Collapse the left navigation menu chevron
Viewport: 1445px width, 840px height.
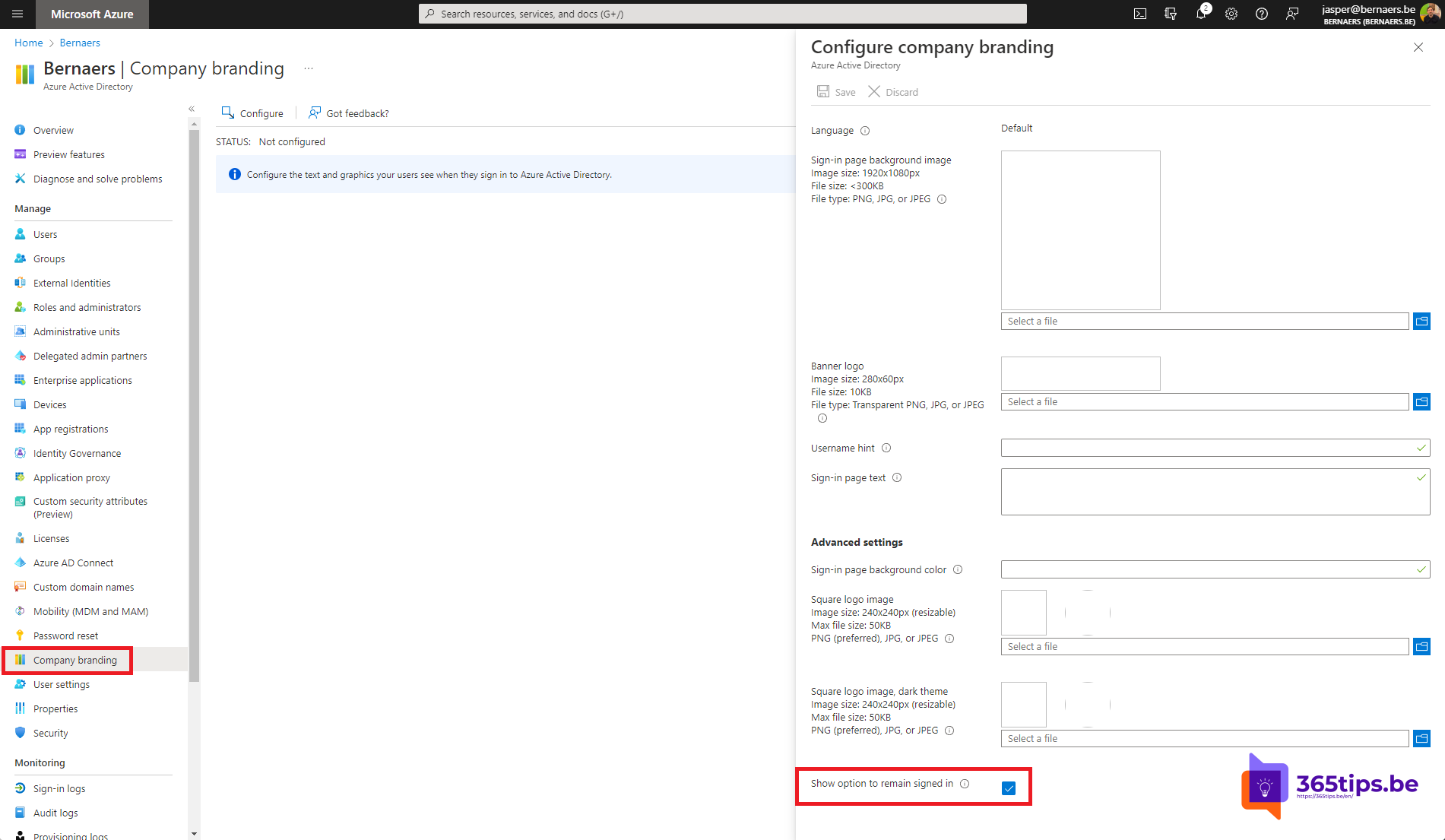point(192,109)
